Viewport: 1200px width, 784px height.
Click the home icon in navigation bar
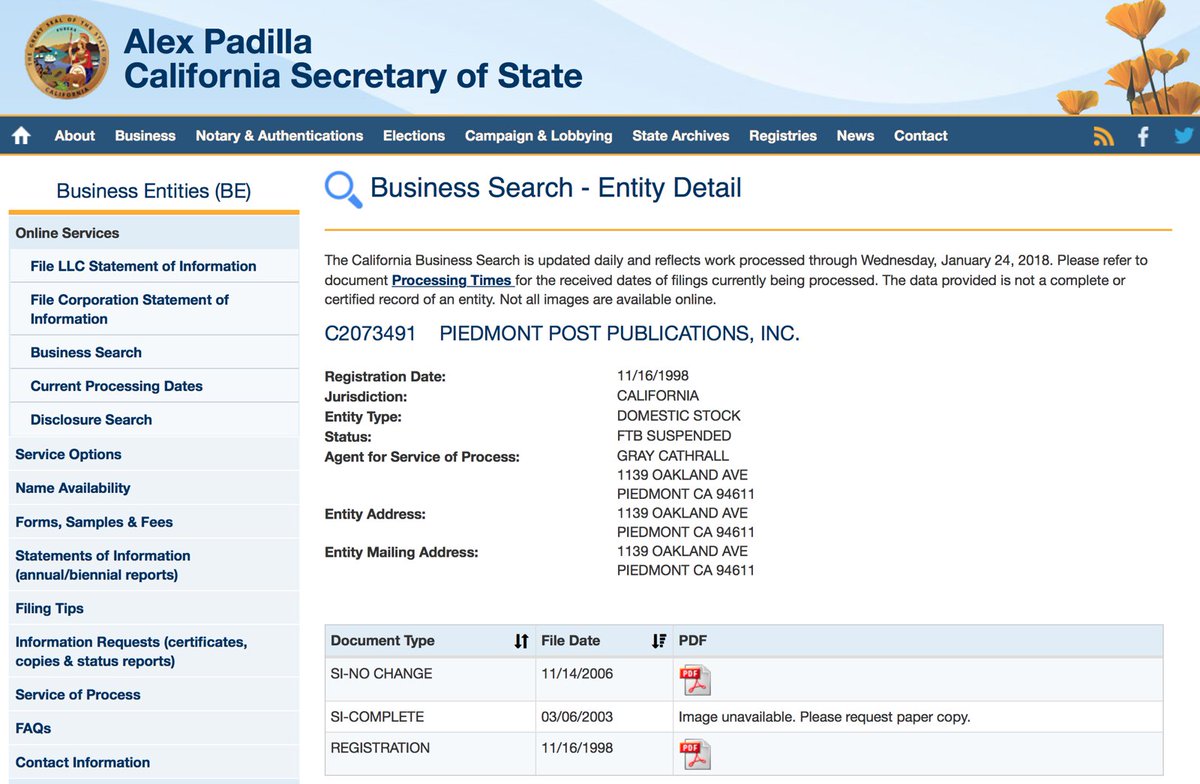(x=21, y=136)
